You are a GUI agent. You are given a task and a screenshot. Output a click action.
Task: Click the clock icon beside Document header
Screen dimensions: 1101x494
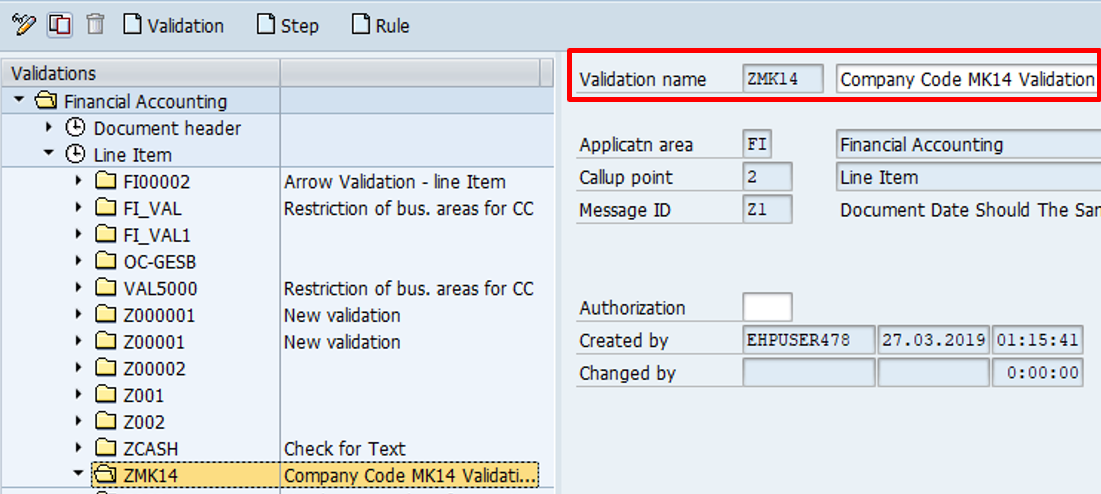(76, 128)
